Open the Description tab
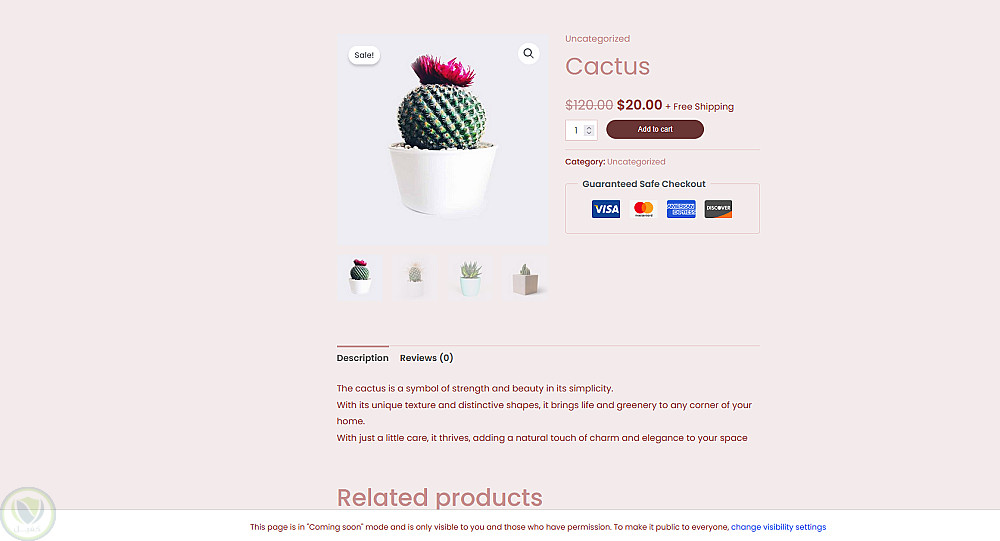This screenshot has height=541, width=1000. tap(362, 358)
